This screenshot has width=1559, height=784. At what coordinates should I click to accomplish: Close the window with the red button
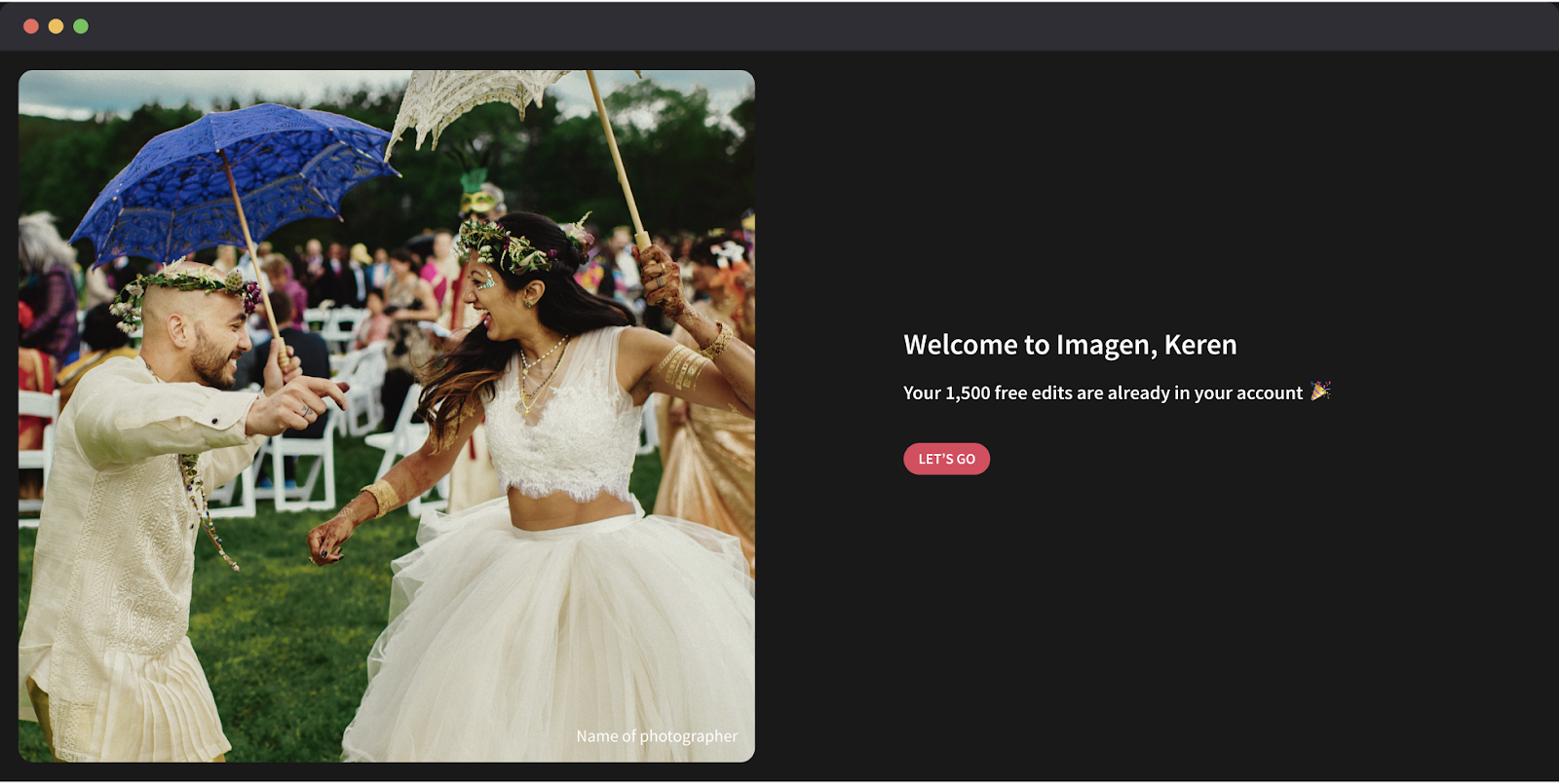(31, 26)
